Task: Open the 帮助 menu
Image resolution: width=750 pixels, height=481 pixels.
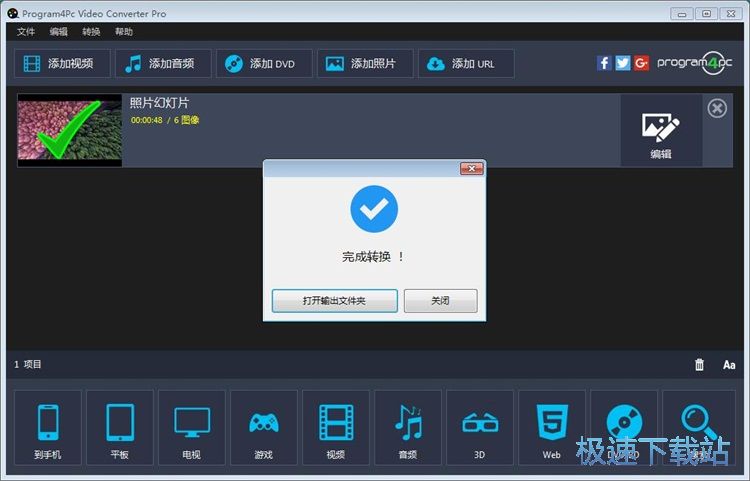Action: click(123, 32)
